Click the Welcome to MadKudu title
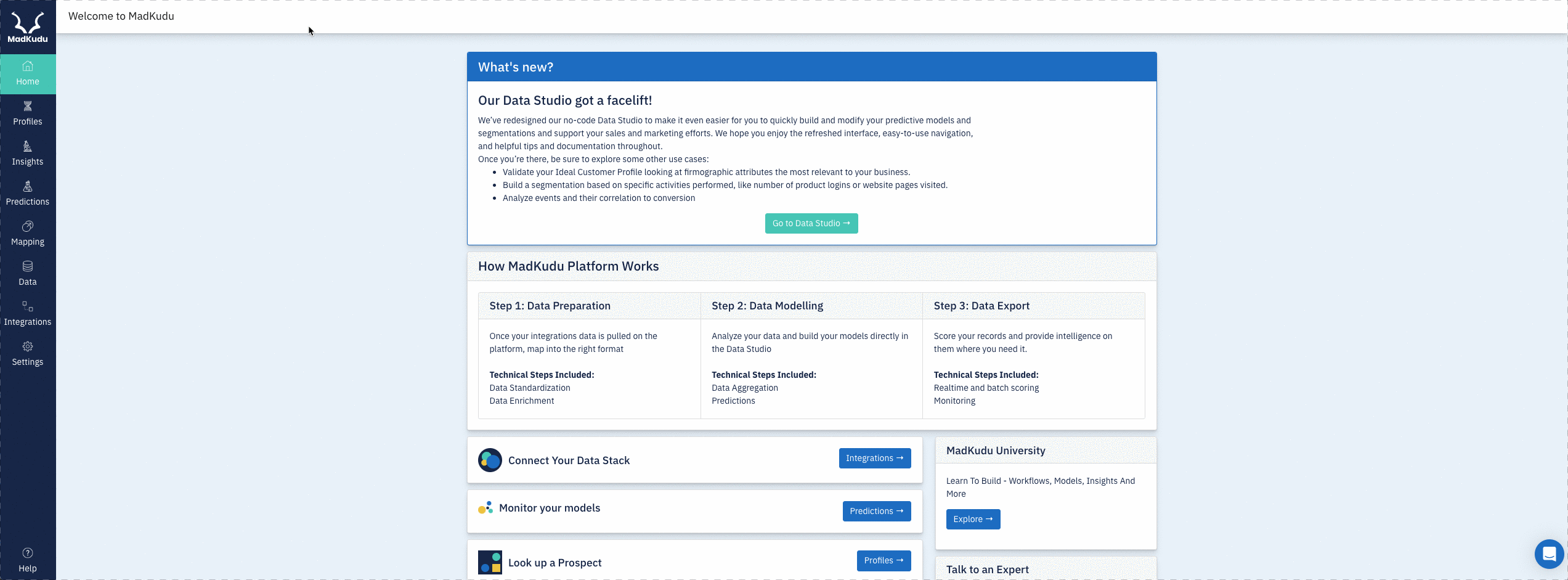 [x=121, y=16]
